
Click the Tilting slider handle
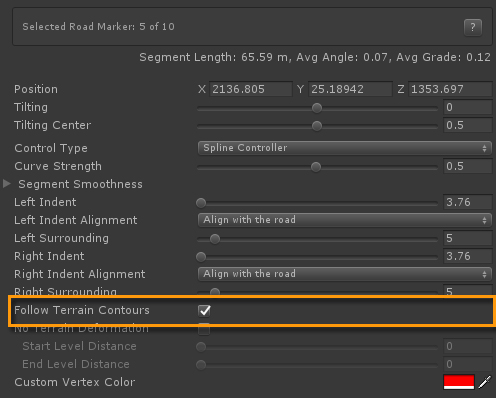[317, 108]
